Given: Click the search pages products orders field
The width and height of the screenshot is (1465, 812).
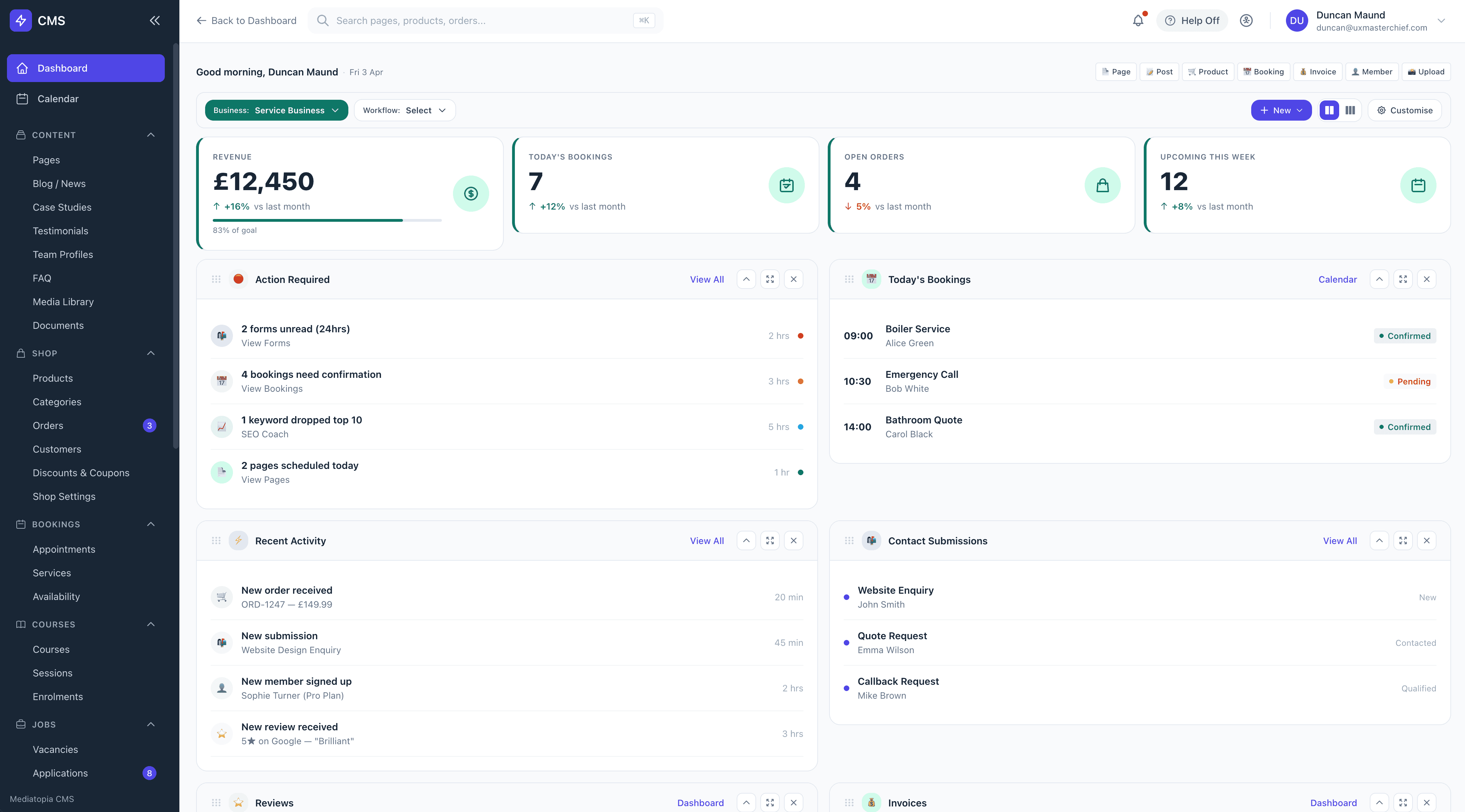Looking at the screenshot, I should [483, 20].
